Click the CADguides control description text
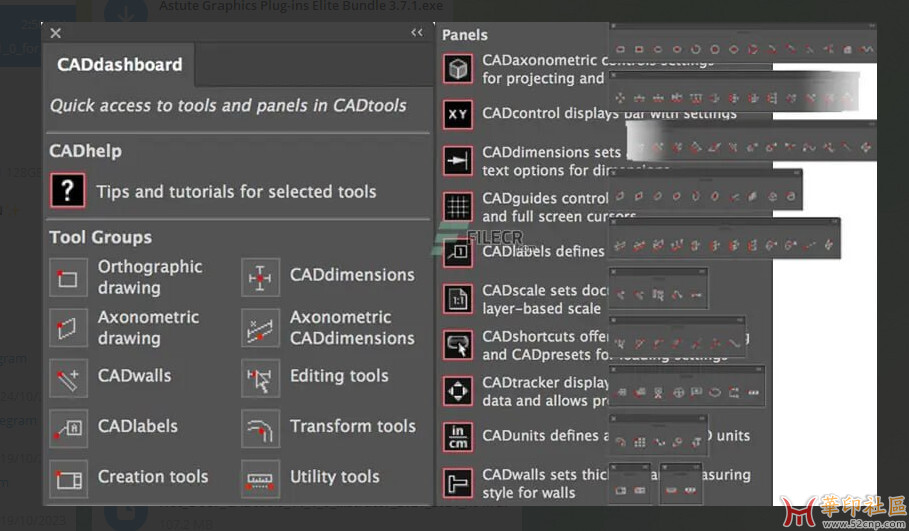This screenshot has height=531, width=909. [546, 207]
